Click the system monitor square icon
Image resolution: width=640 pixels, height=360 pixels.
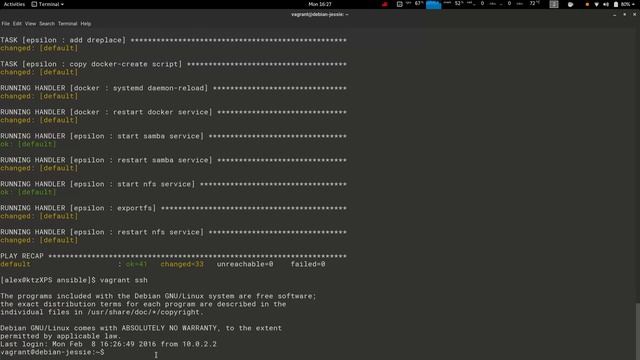400,4
